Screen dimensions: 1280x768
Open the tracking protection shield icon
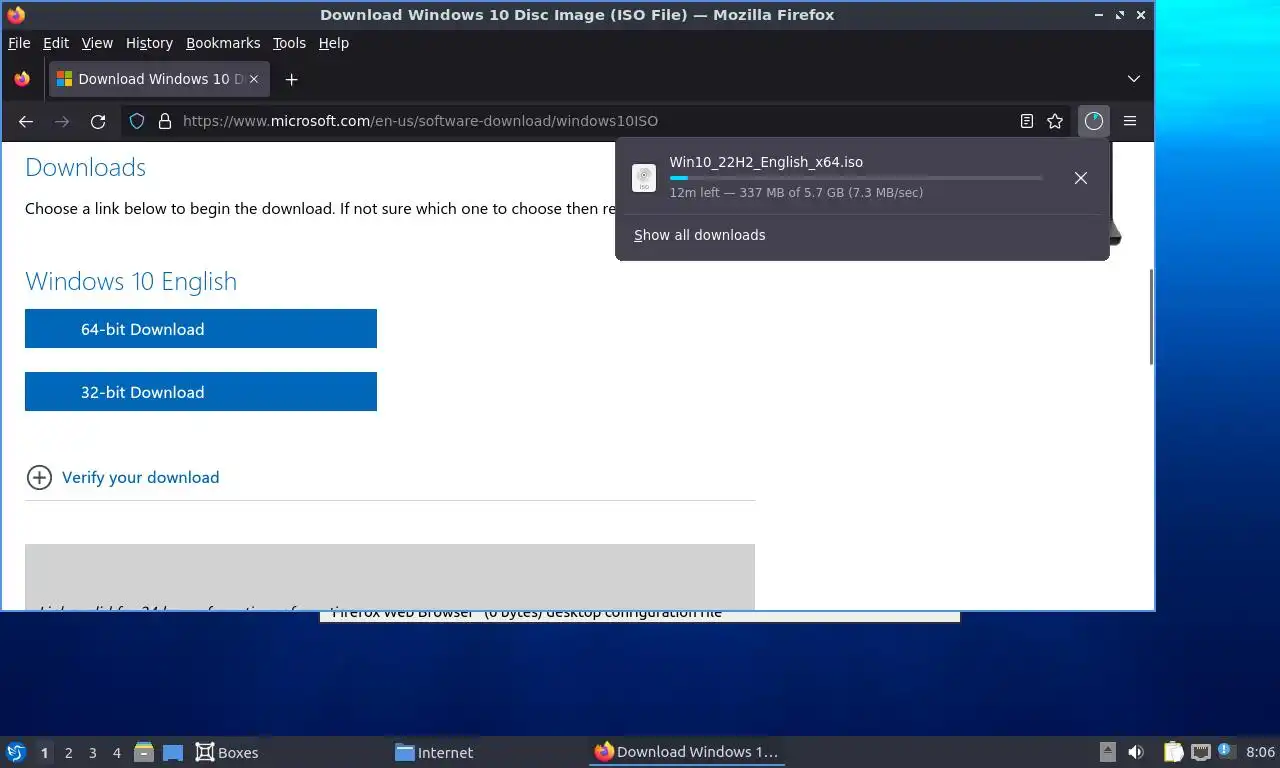coord(137,121)
